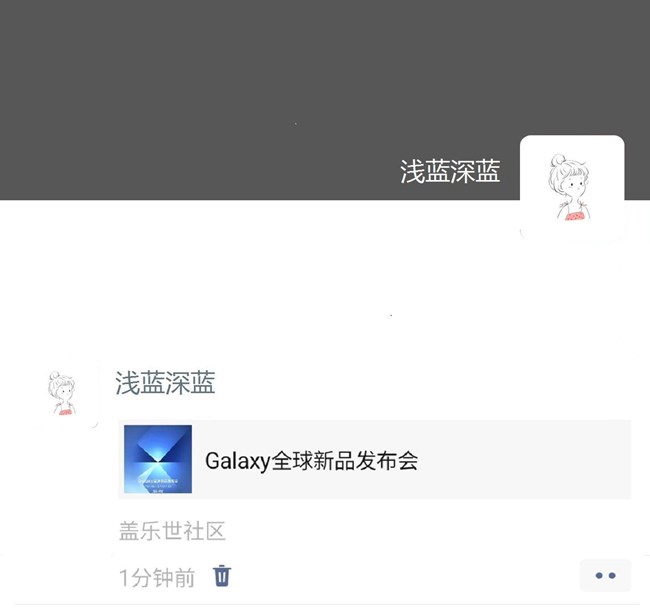The height and width of the screenshot is (611, 650).
Task: Click empty area of the shared link card
Action: (x=522, y=459)
